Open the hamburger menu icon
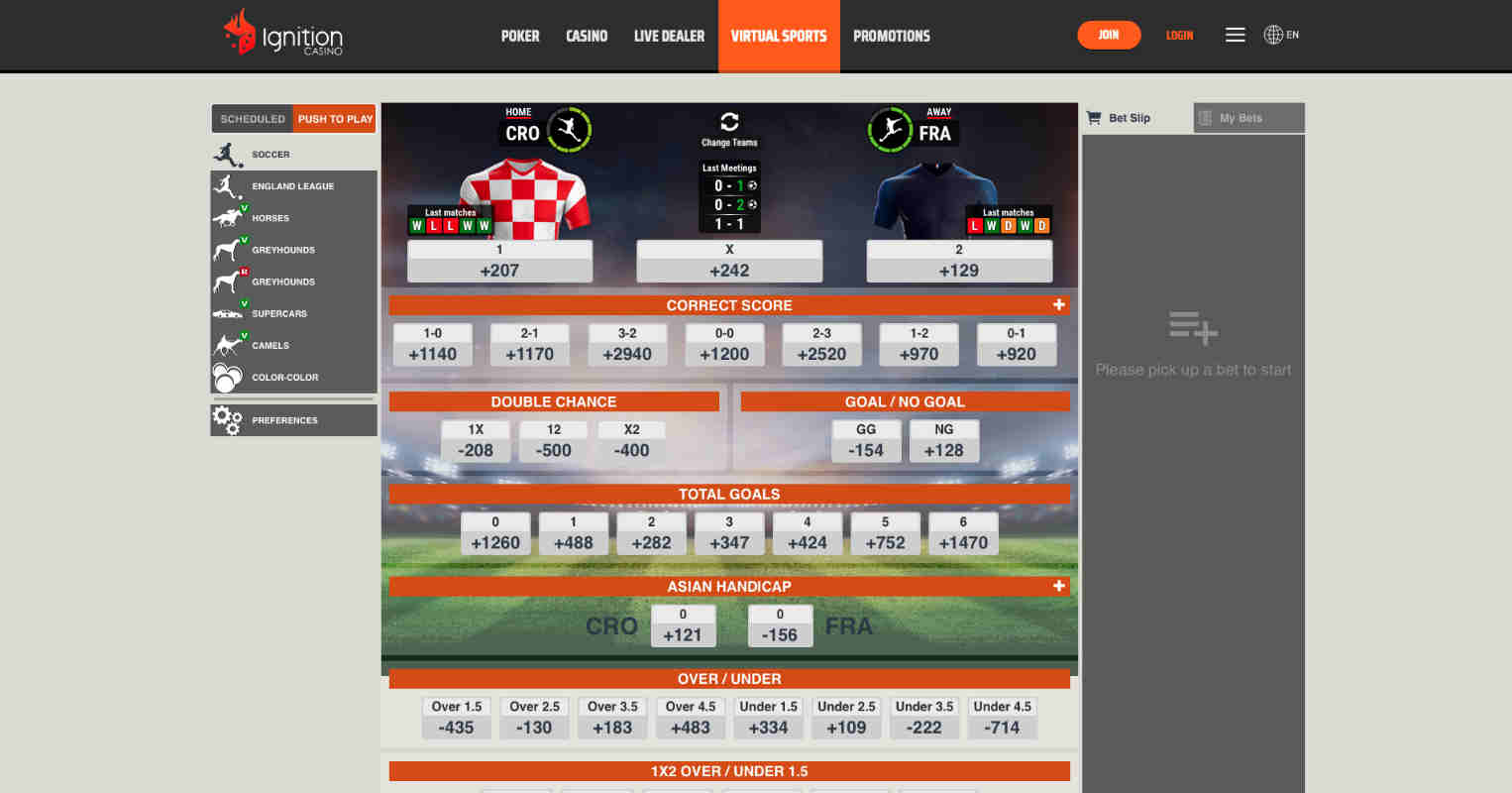Screen dimensions: 1512x793 [x=1235, y=35]
